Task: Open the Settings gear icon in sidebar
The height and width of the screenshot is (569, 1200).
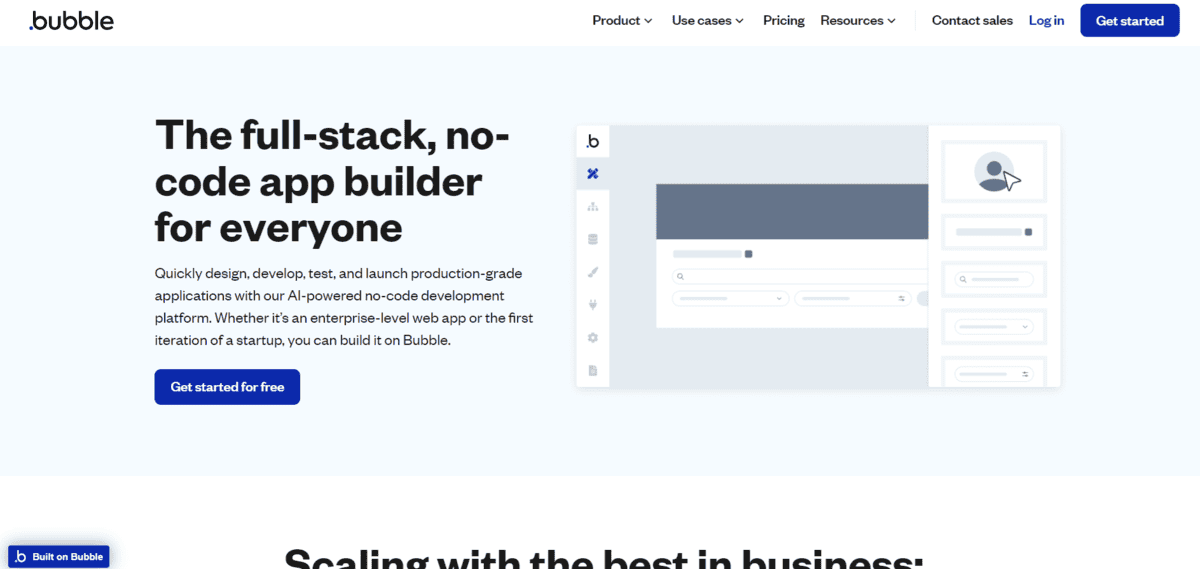Action: pos(593,338)
